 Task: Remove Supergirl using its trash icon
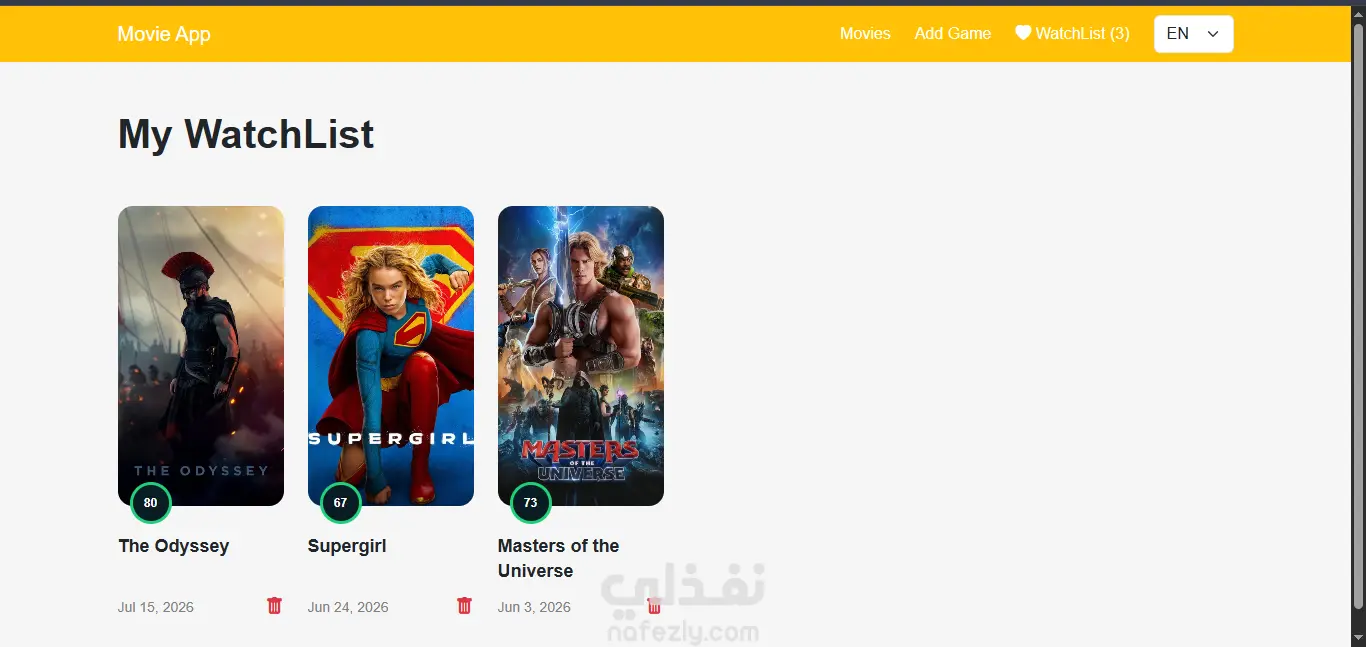click(x=464, y=605)
